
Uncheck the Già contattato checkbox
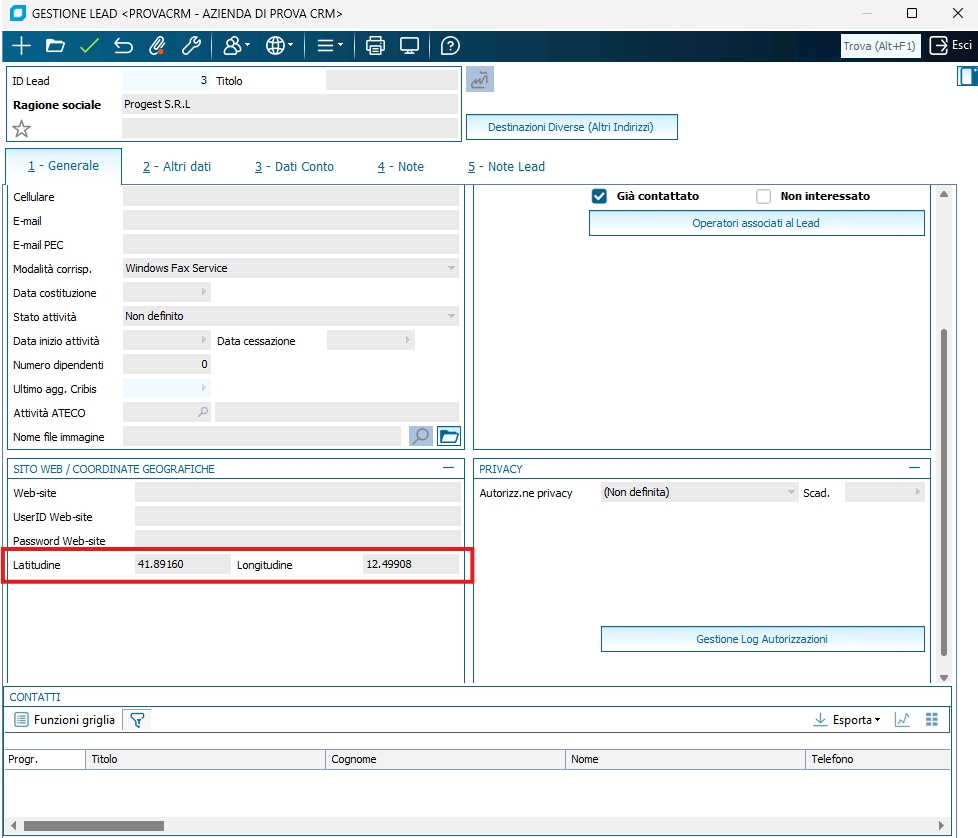click(600, 197)
